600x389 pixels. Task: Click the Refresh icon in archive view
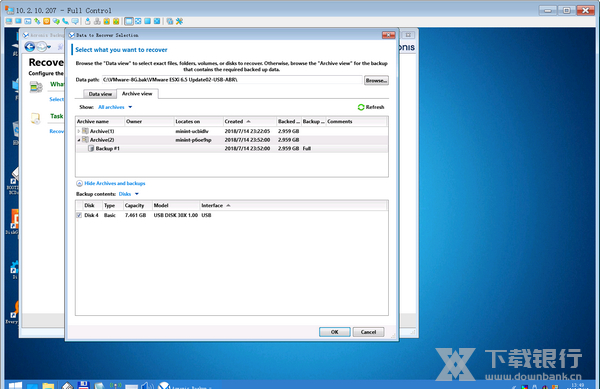tap(360, 107)
